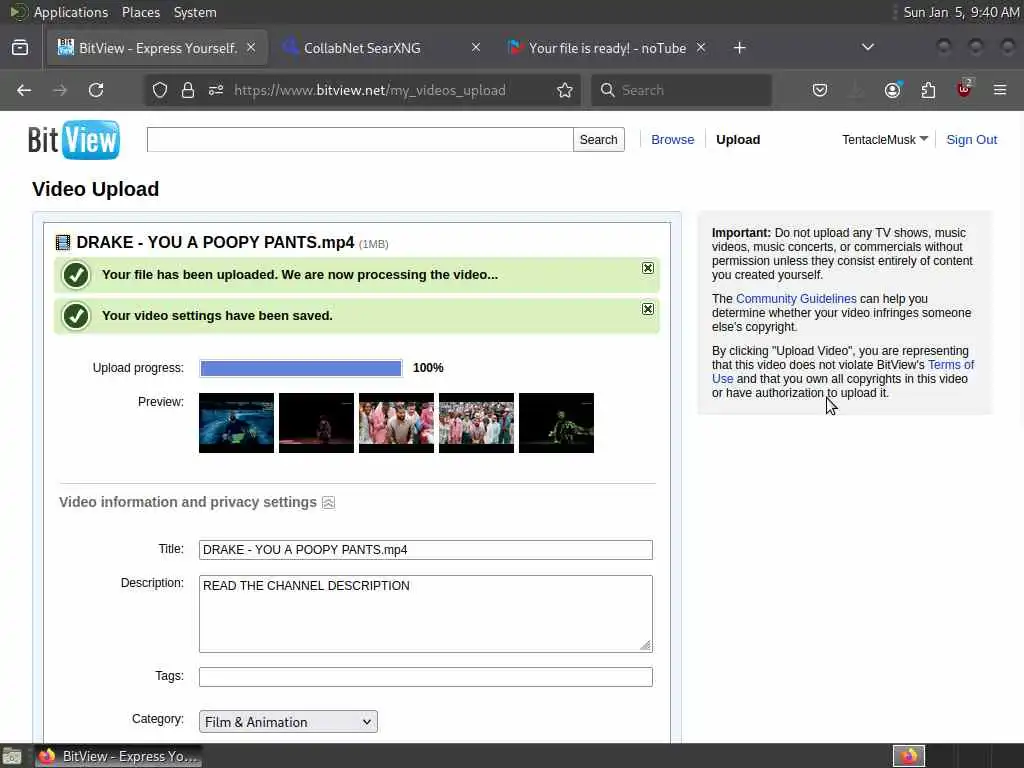This screenshot has width=1024, height=768.
Task: Expand the list all tabs chevron
Action: 868,48
